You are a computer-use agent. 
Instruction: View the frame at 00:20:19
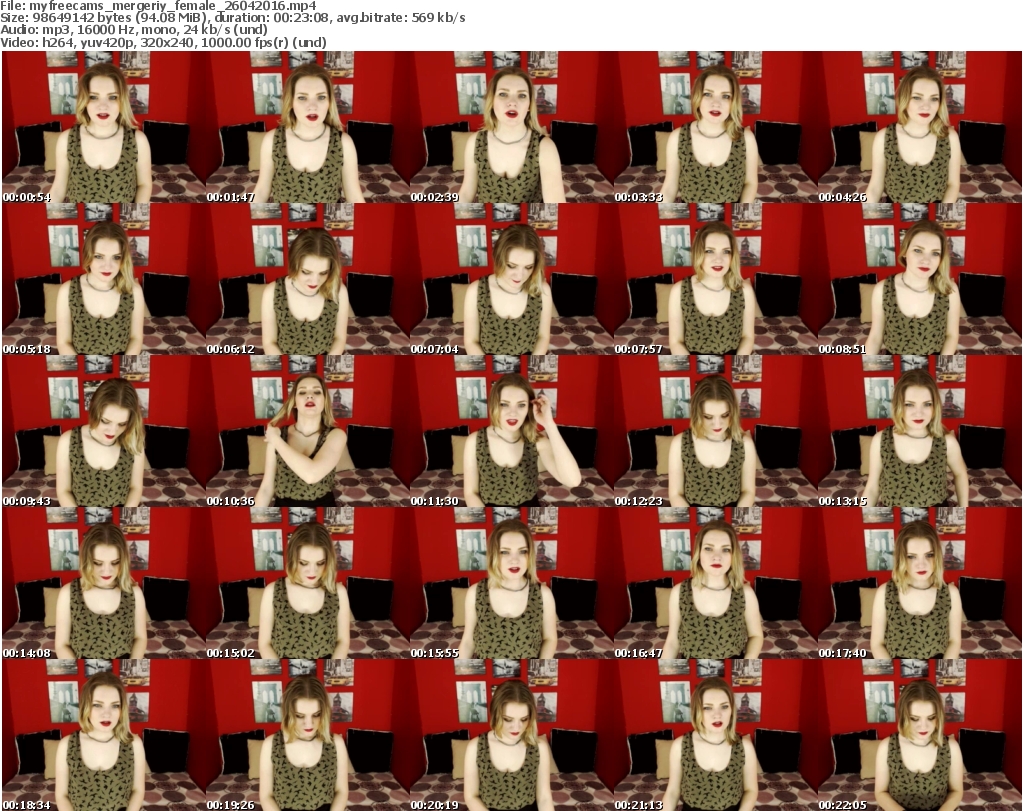point(511,735)
